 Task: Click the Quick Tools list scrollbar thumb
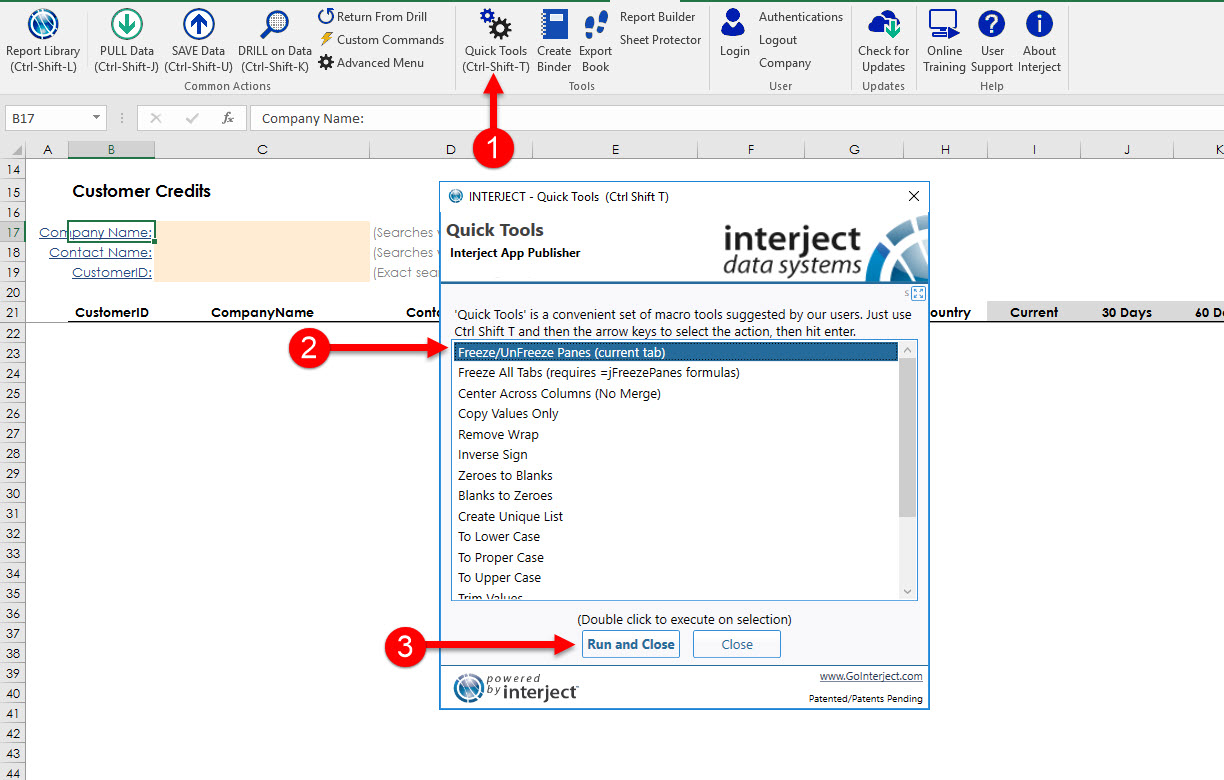pyautogui.click(x=908, y=437)
